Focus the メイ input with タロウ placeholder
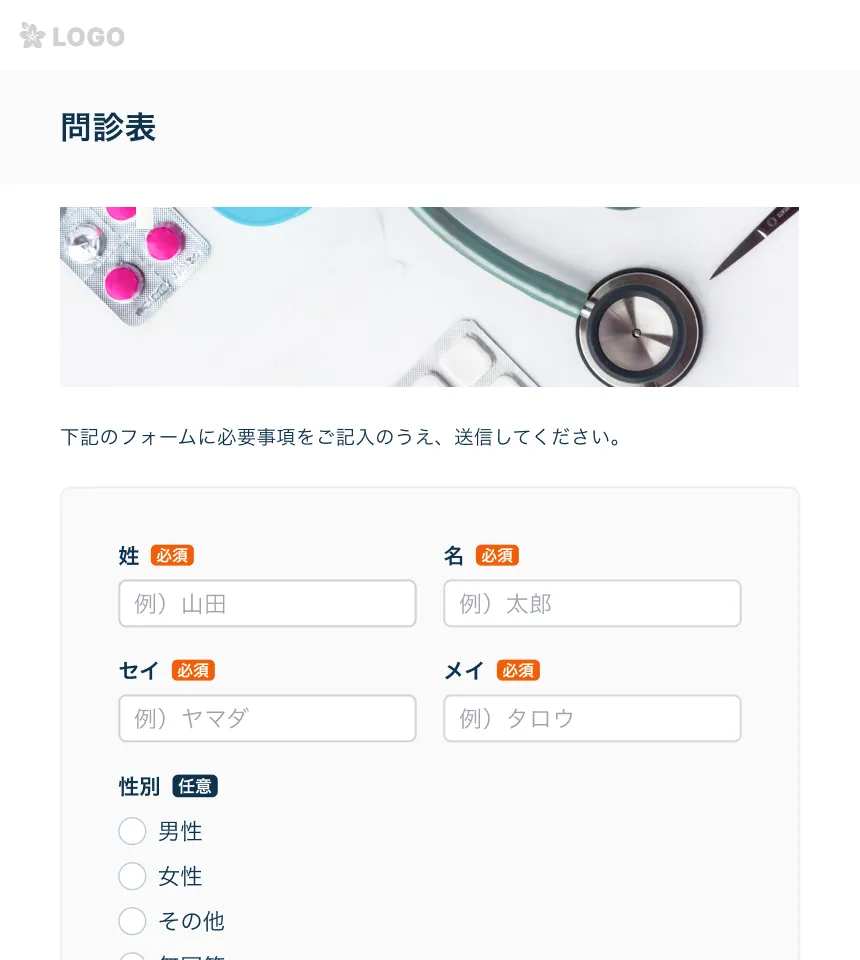This screenshot has height=960, width=860. 593,718
